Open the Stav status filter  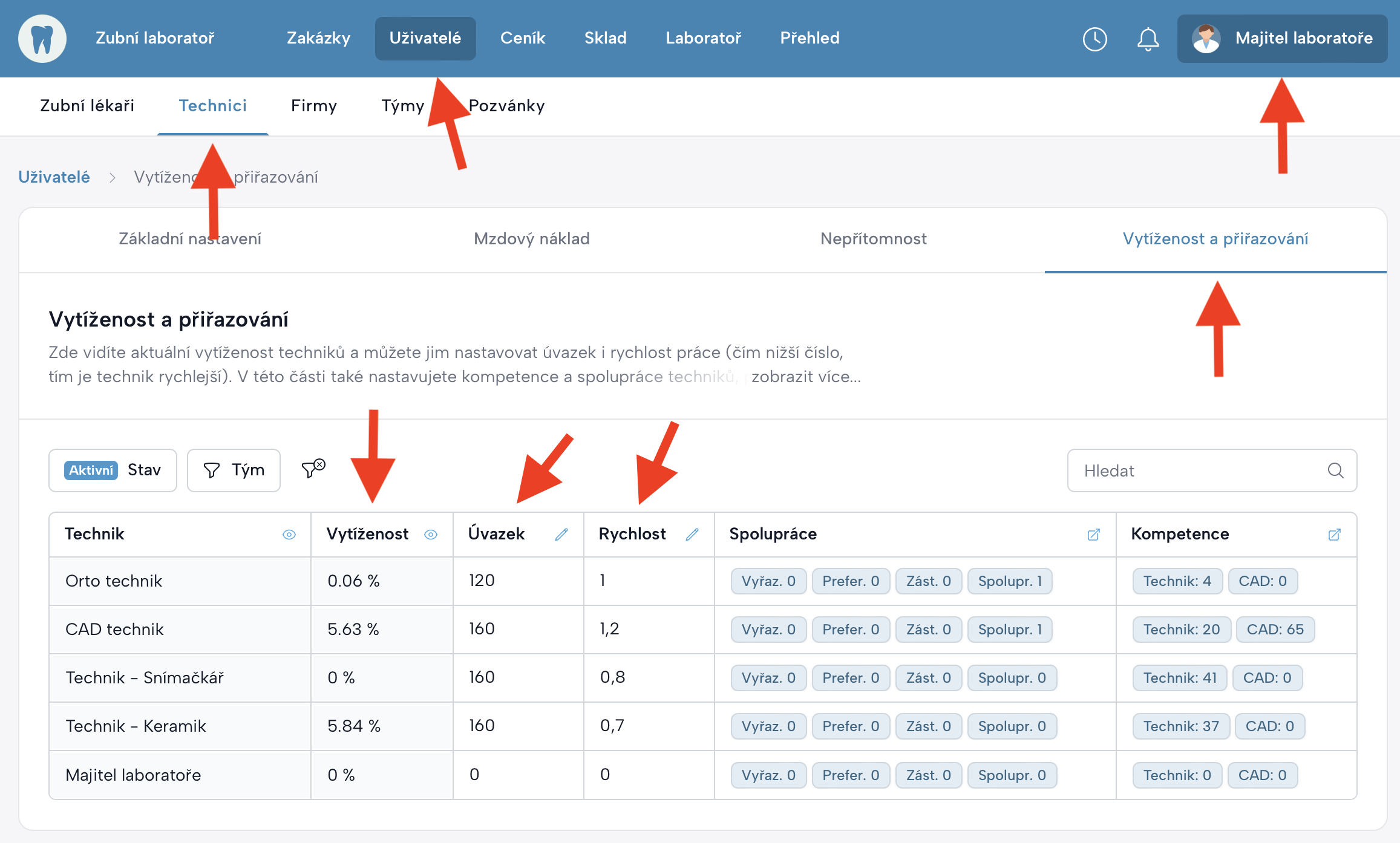[x=113, y=470]
